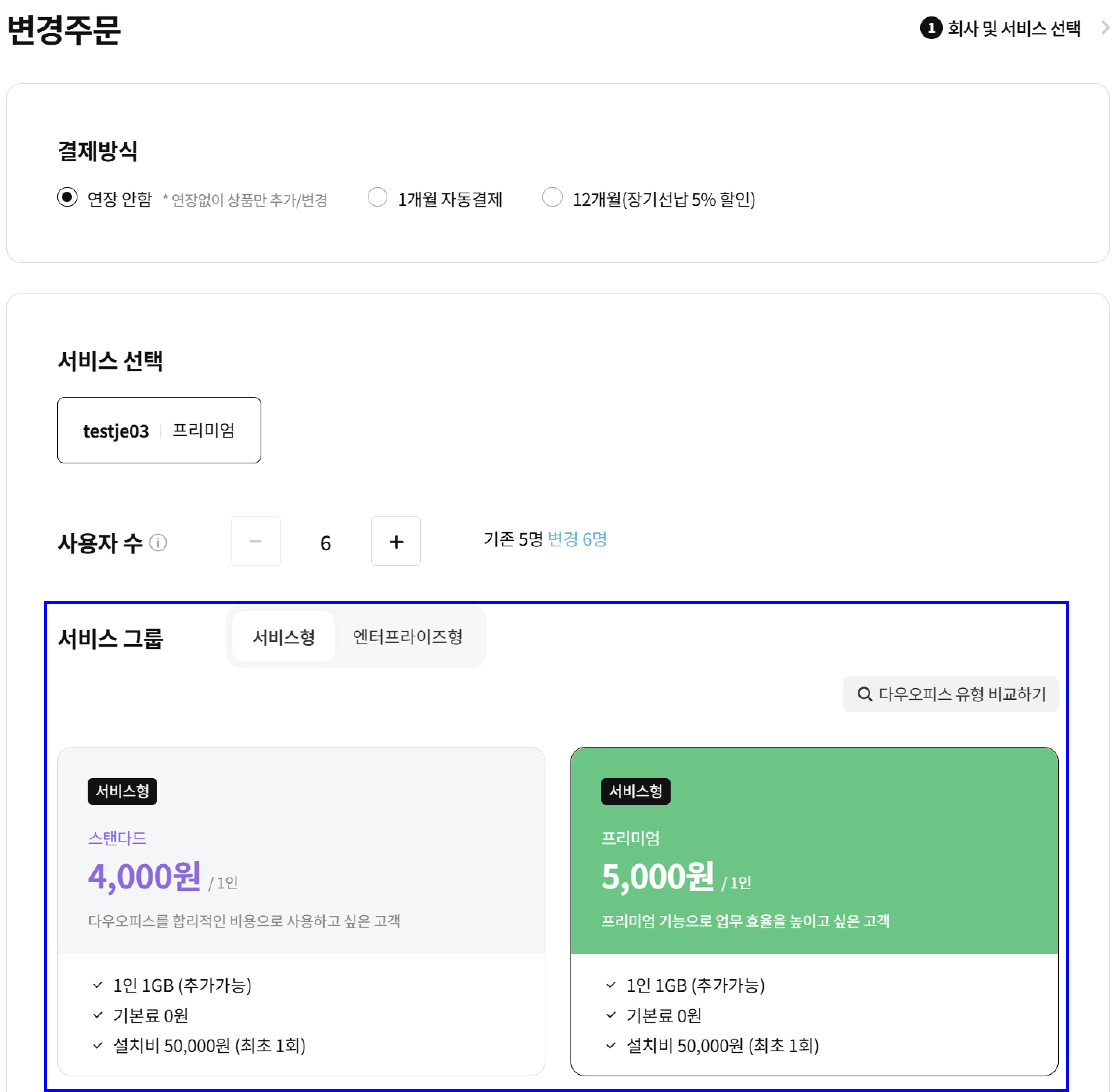Click the info icon beside 사용자 수

[158, 542]
